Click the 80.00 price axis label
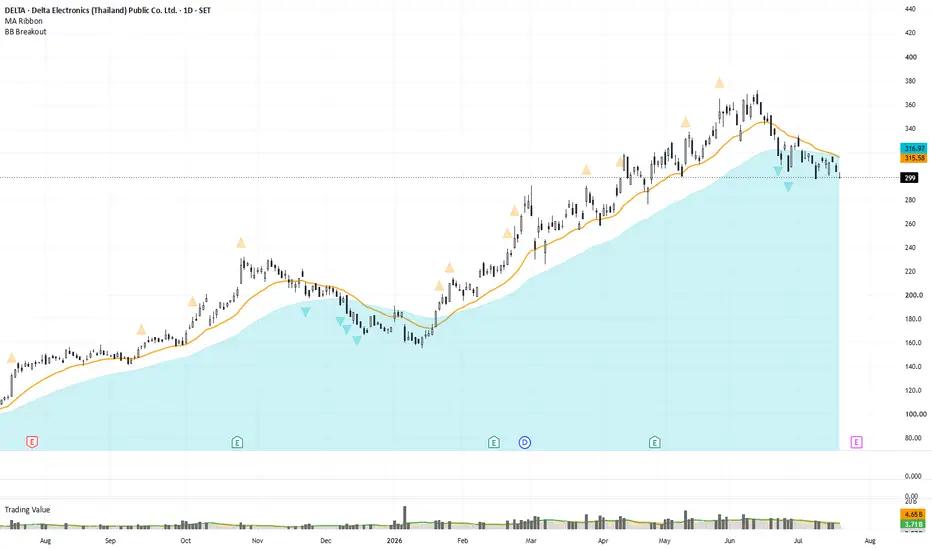Viewport: 932px width, 550px height. [913, 438]
